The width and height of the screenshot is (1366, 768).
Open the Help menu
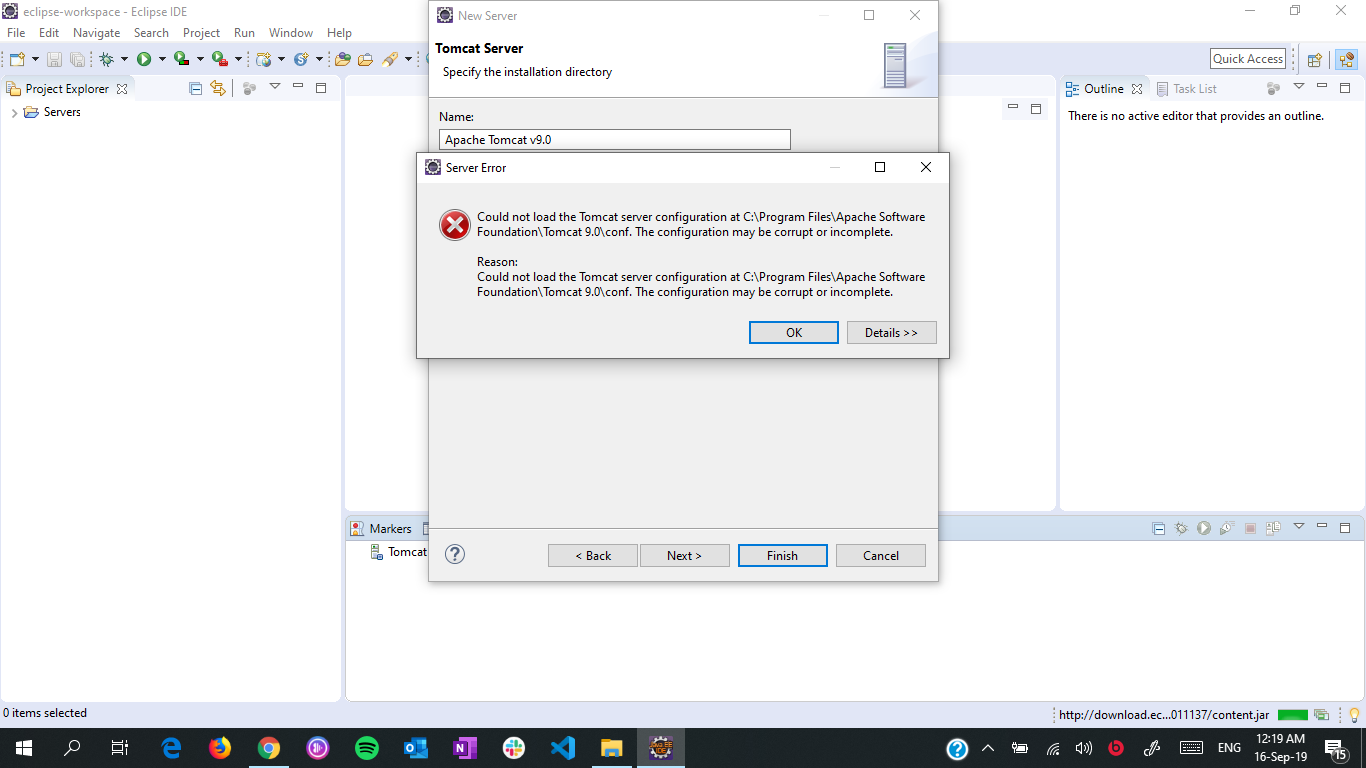pos(339,33)
